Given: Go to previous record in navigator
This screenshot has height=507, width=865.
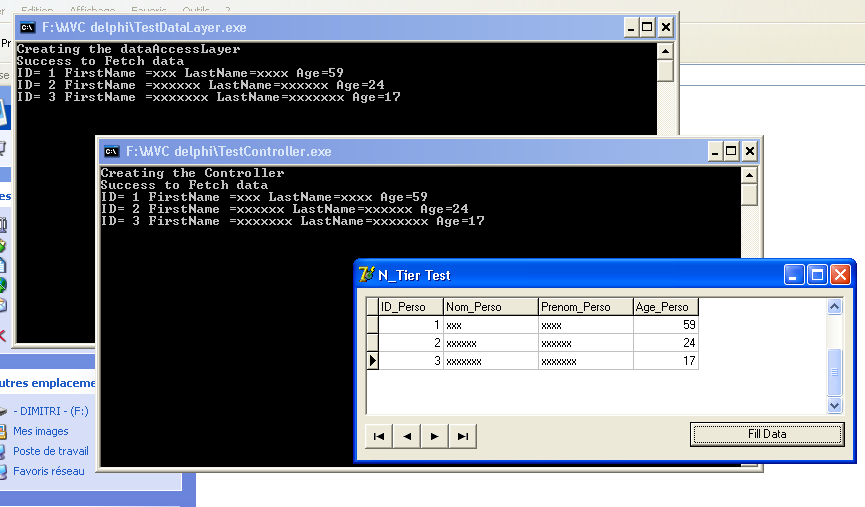Looking at the screenshot, I should (x=407, y=436).
